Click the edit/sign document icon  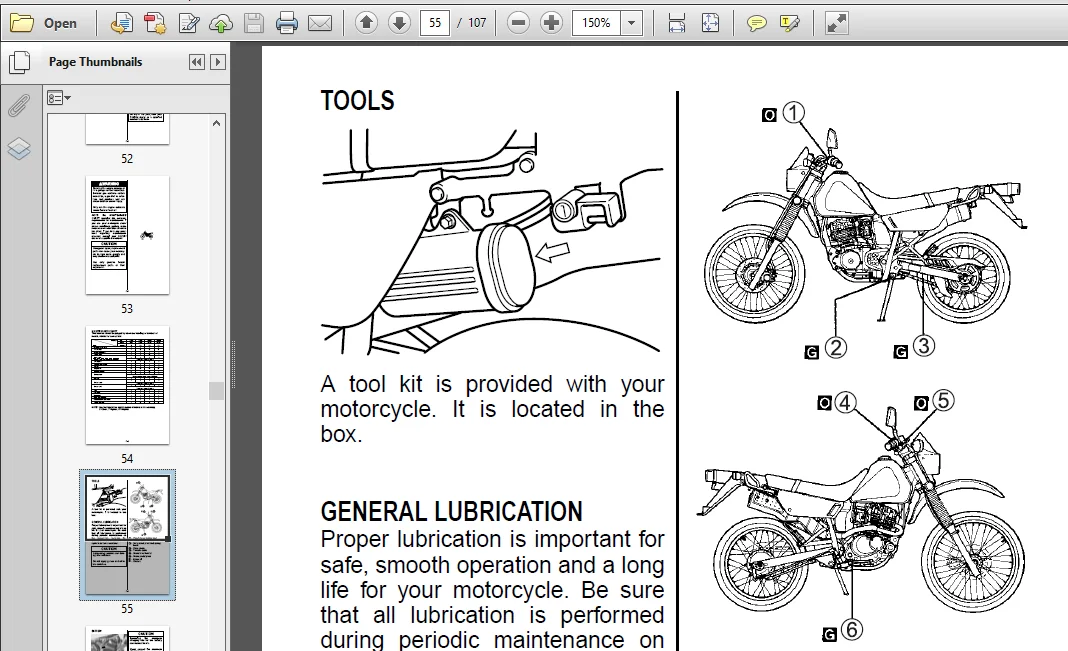tap(189, 23)
